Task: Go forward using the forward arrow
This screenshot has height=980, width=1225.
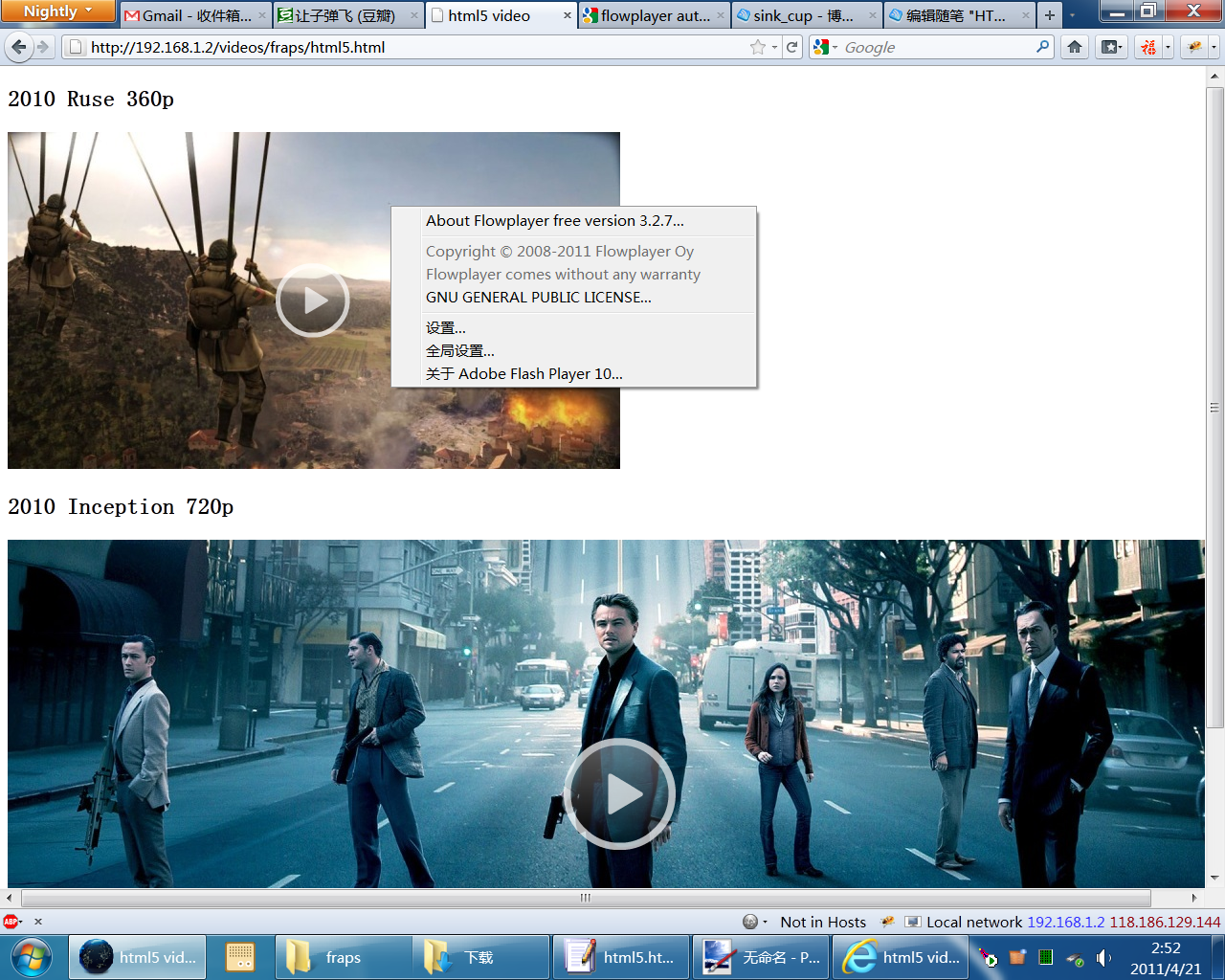Action: coord(42,47)
